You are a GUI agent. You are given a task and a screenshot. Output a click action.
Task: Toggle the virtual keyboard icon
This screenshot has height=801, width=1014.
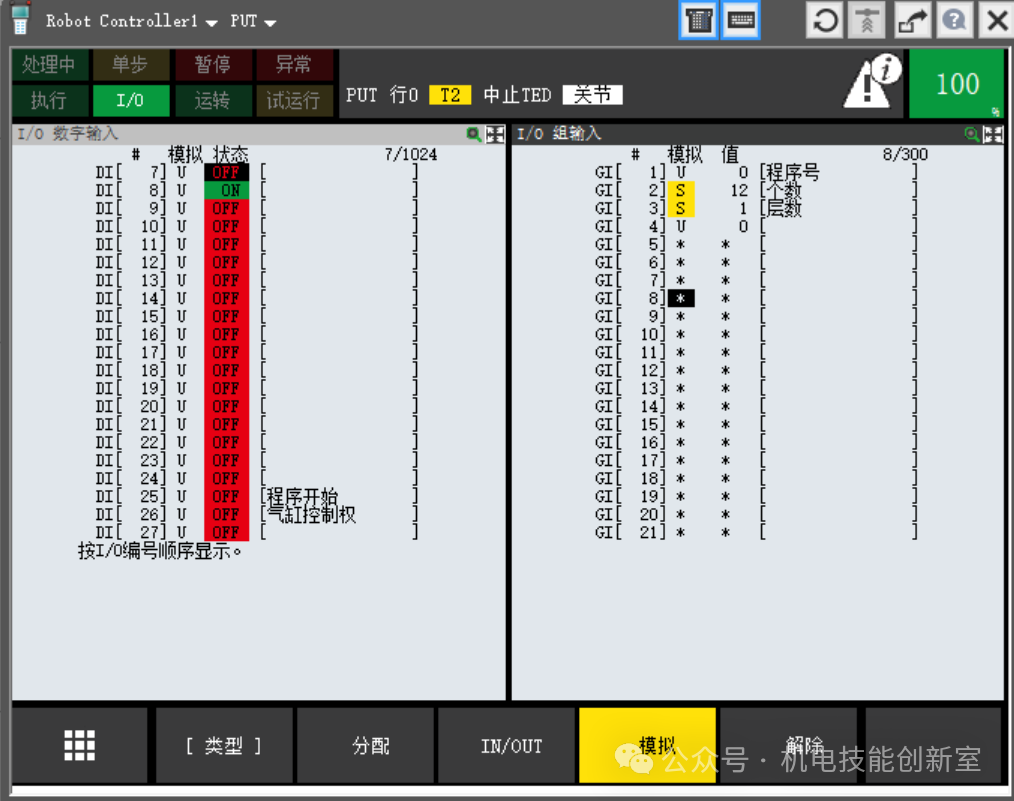coord(740,21)
